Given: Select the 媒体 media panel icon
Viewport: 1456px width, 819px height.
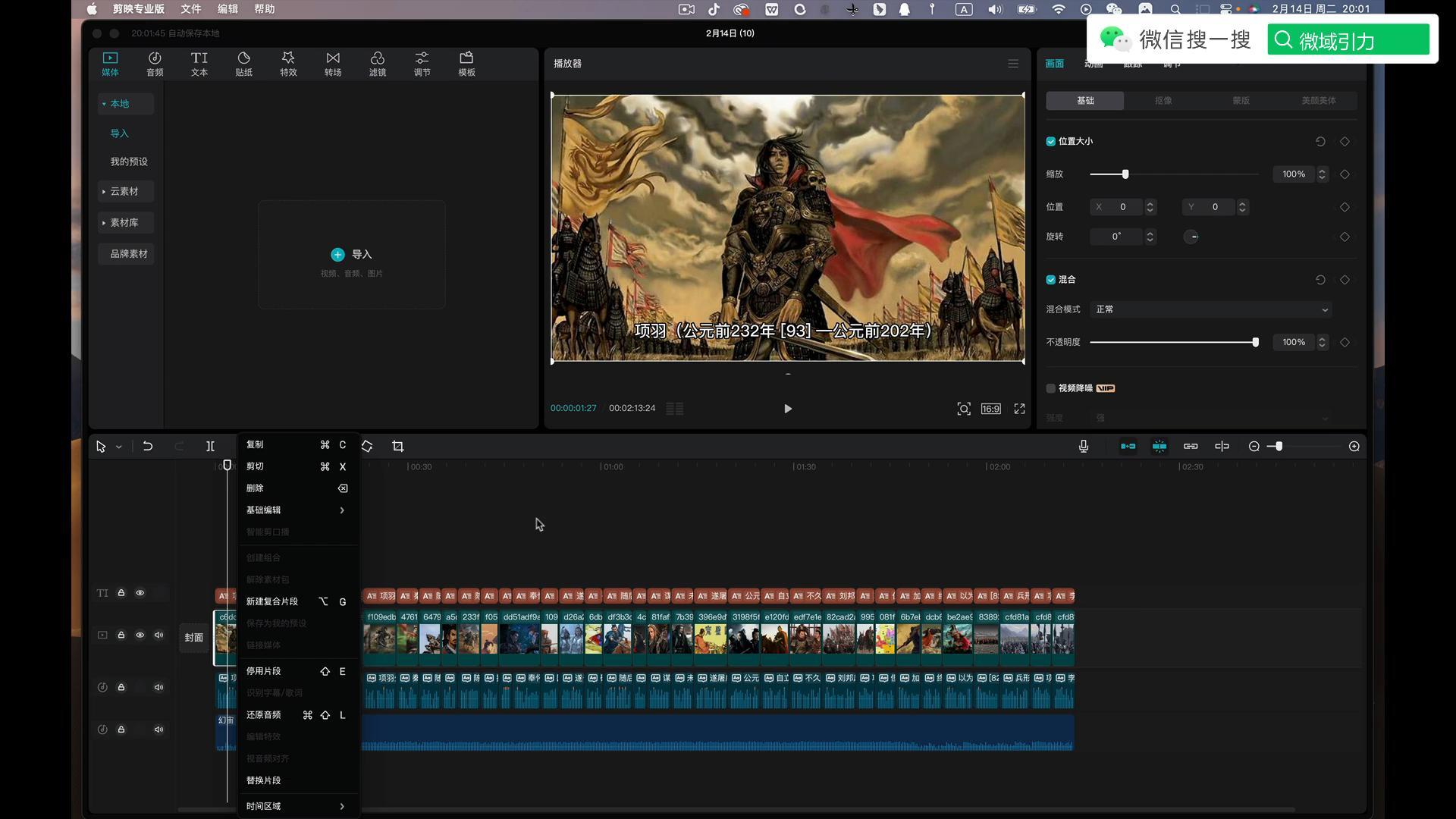Looking at the screenshot, I should click(x=110, y=64).
